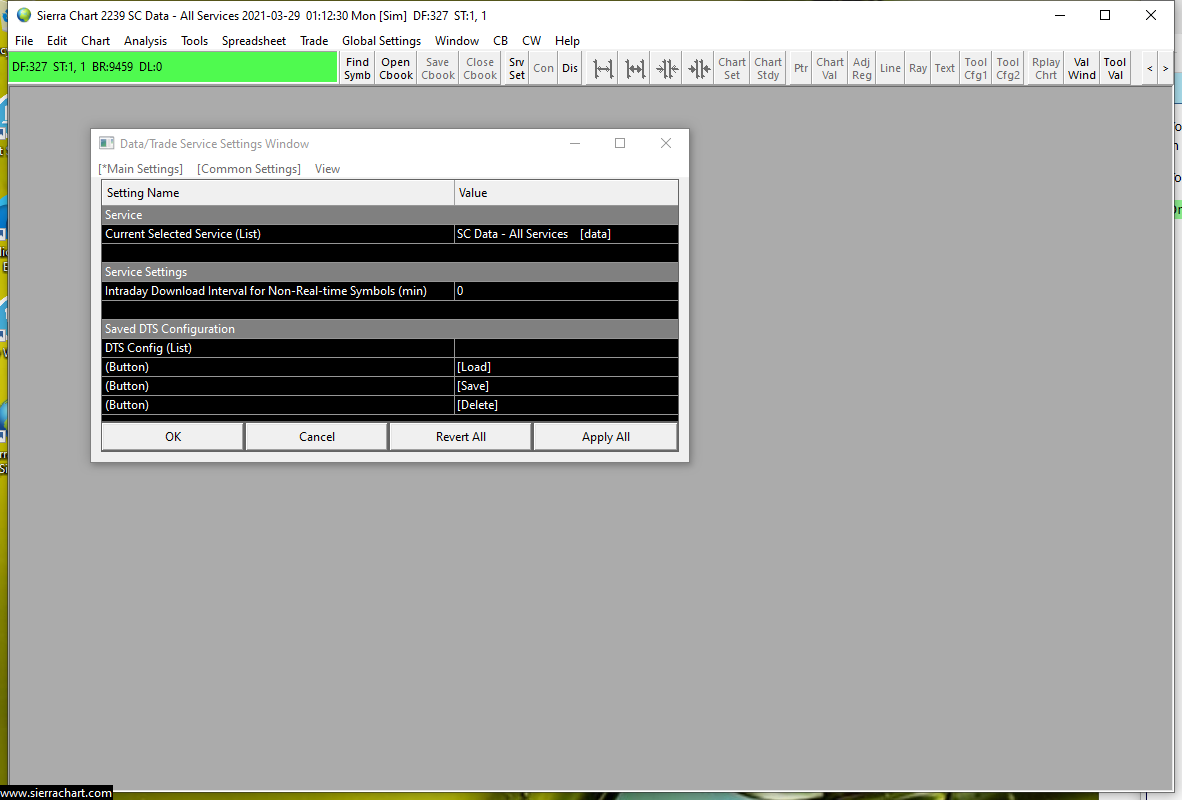The height and width of the screenshot is (800, 1182).
Task: Click the www.sierrachart.com label
Action: tap(56, 792)
